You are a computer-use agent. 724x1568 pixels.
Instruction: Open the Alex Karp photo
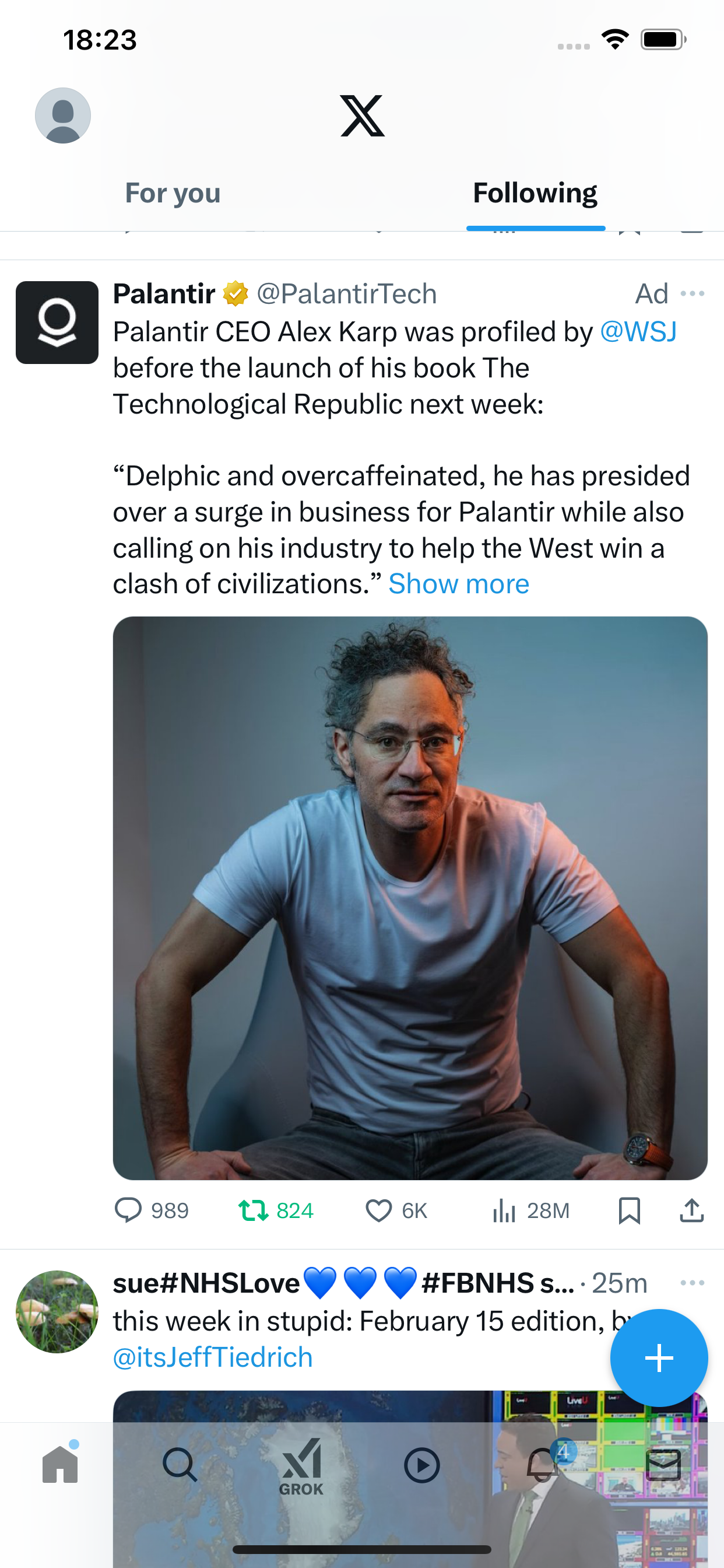[410, 898]
